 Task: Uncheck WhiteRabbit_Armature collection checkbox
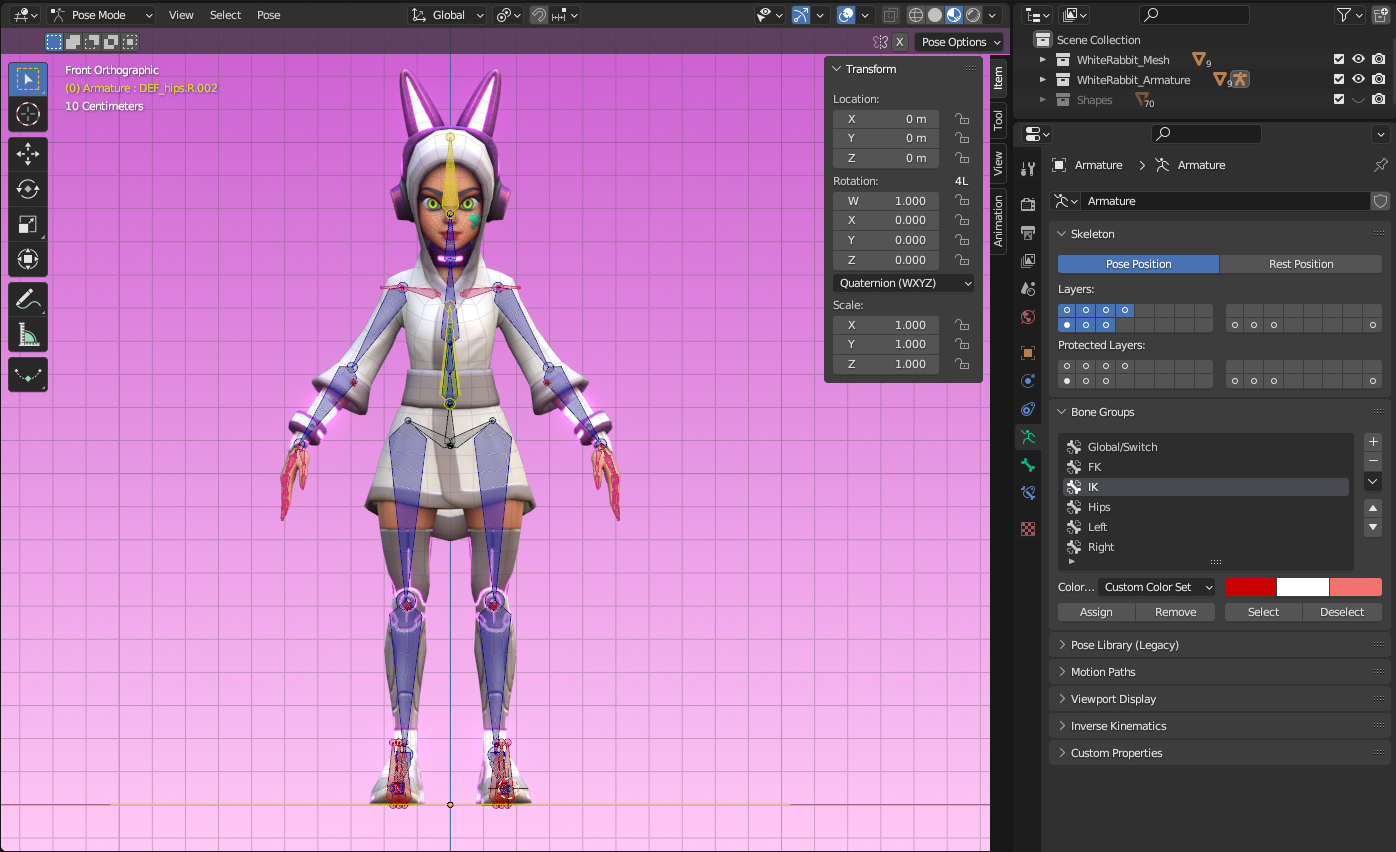(1339, 80)
